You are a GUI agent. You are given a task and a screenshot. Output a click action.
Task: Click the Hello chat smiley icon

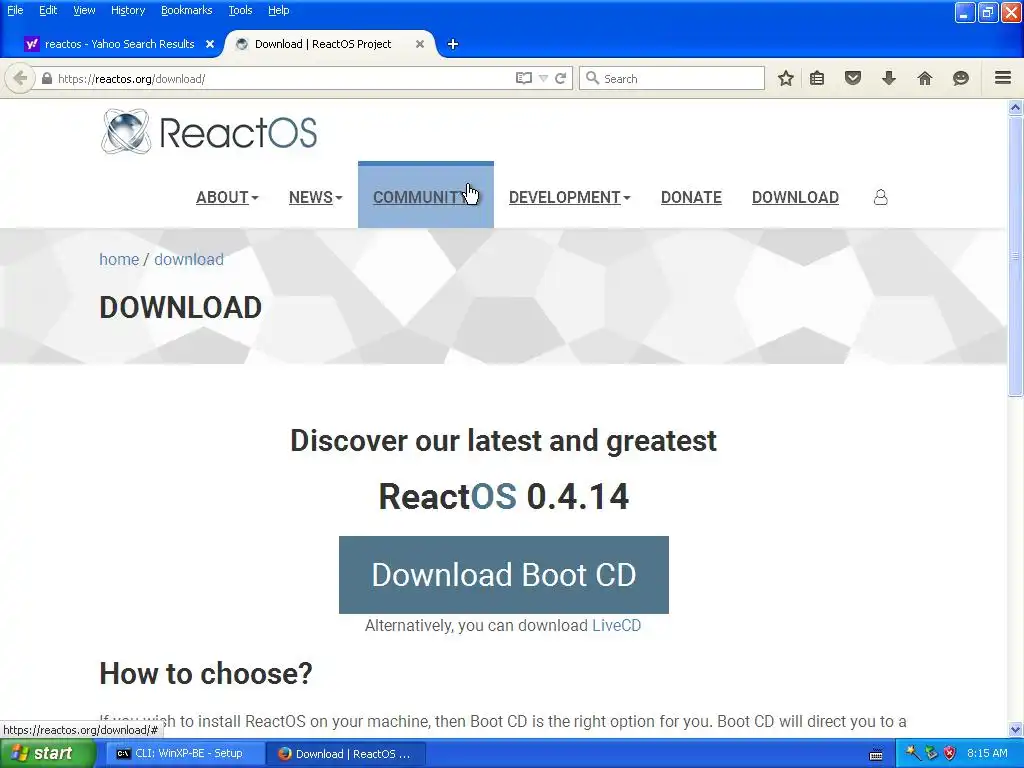961,78
